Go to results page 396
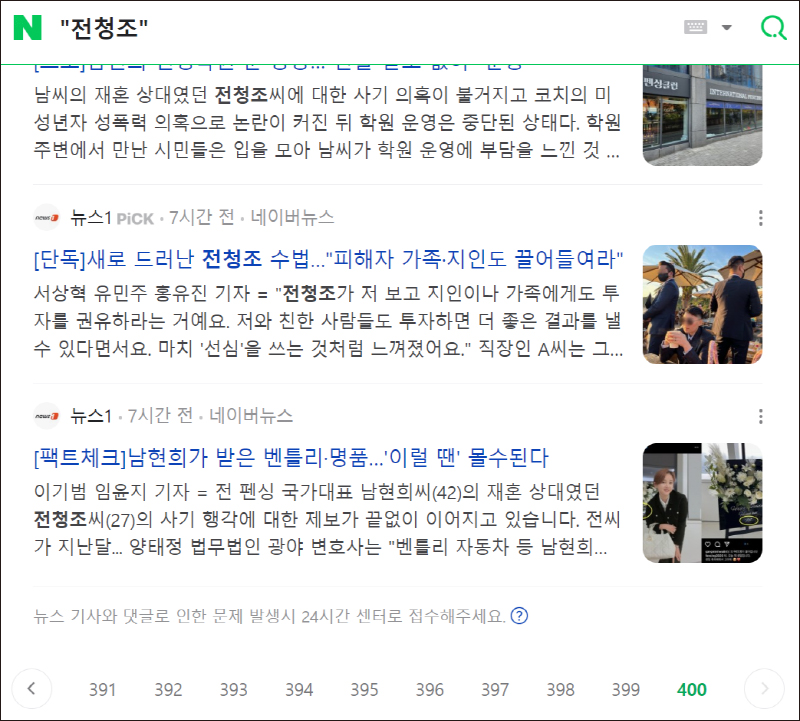The height and width of the screenshot is (721, 800). 430,689
